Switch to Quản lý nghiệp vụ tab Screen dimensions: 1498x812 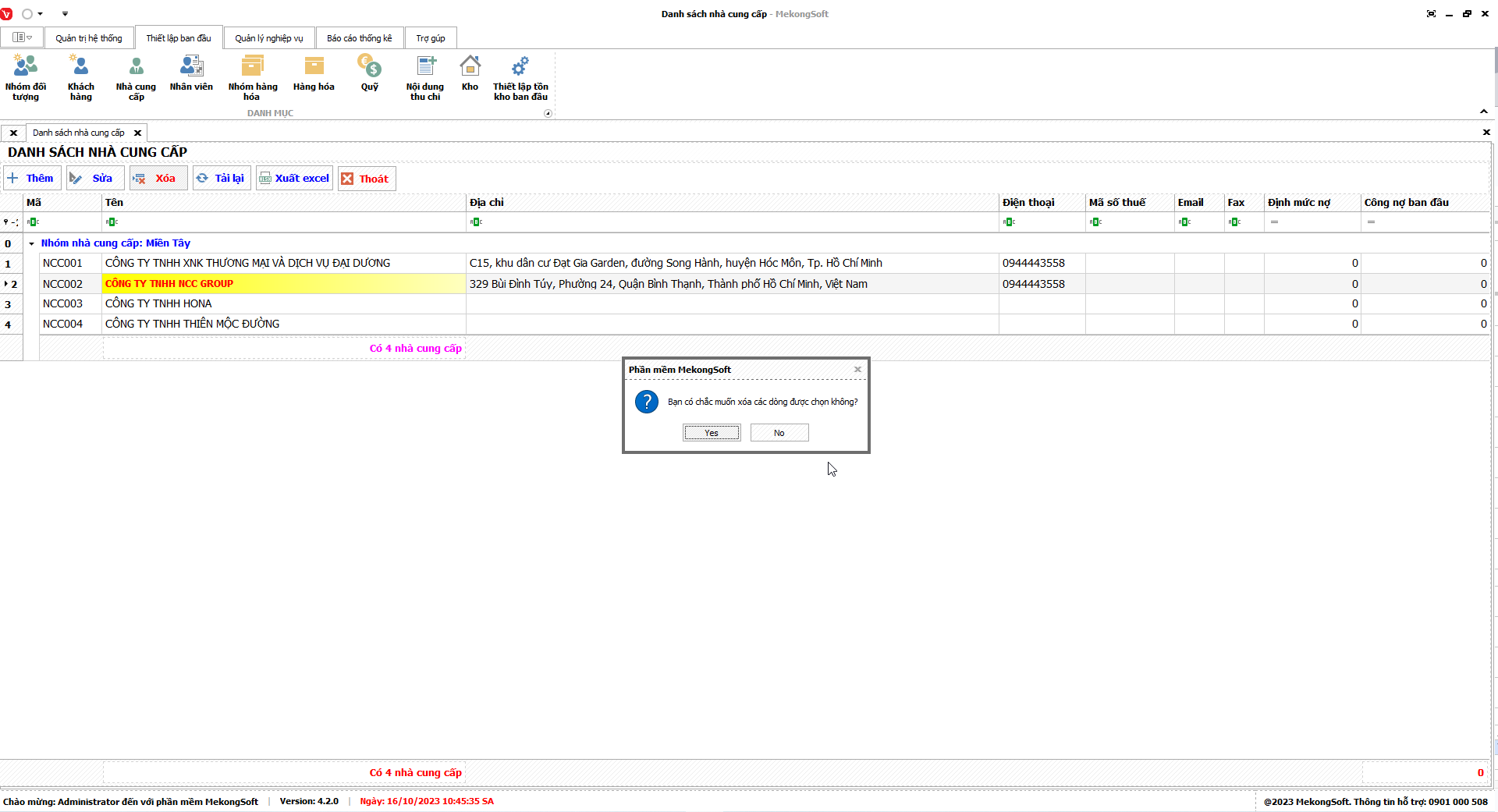tap(269, 38)
